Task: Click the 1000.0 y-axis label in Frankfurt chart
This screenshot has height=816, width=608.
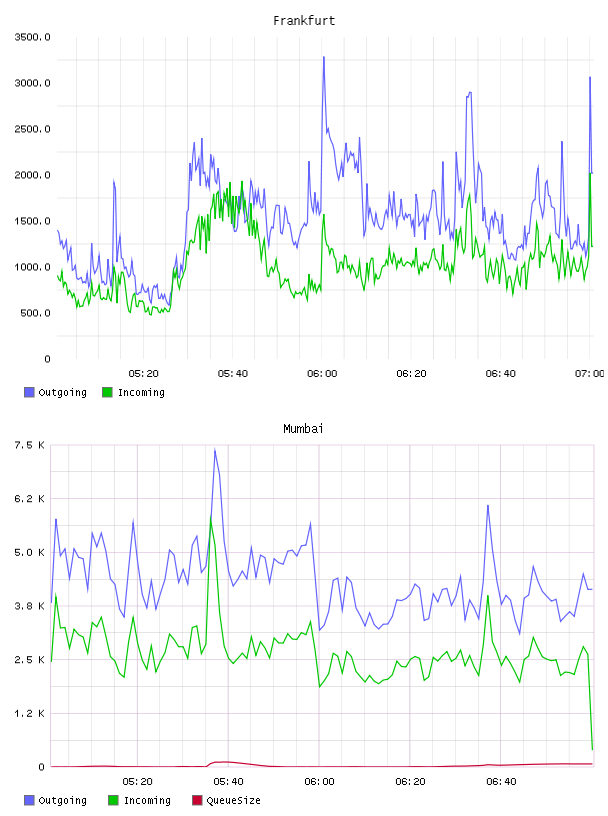Action: [x=33, y=267]
